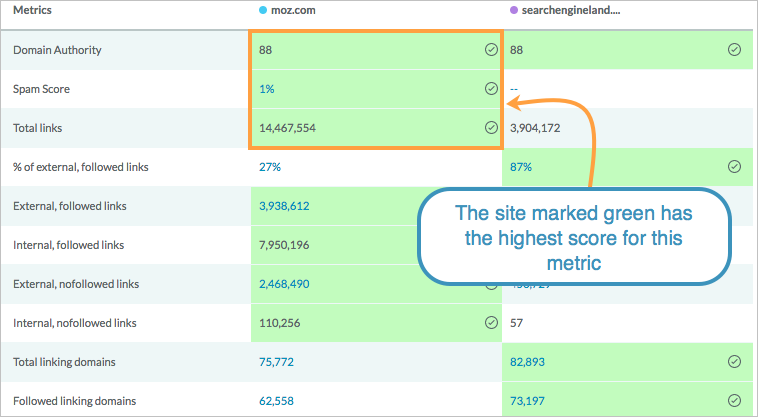Click checkmark in searchengineland Followed linking domains cell
The width and height of the screenshot is (758, 417).
(734, 401)
